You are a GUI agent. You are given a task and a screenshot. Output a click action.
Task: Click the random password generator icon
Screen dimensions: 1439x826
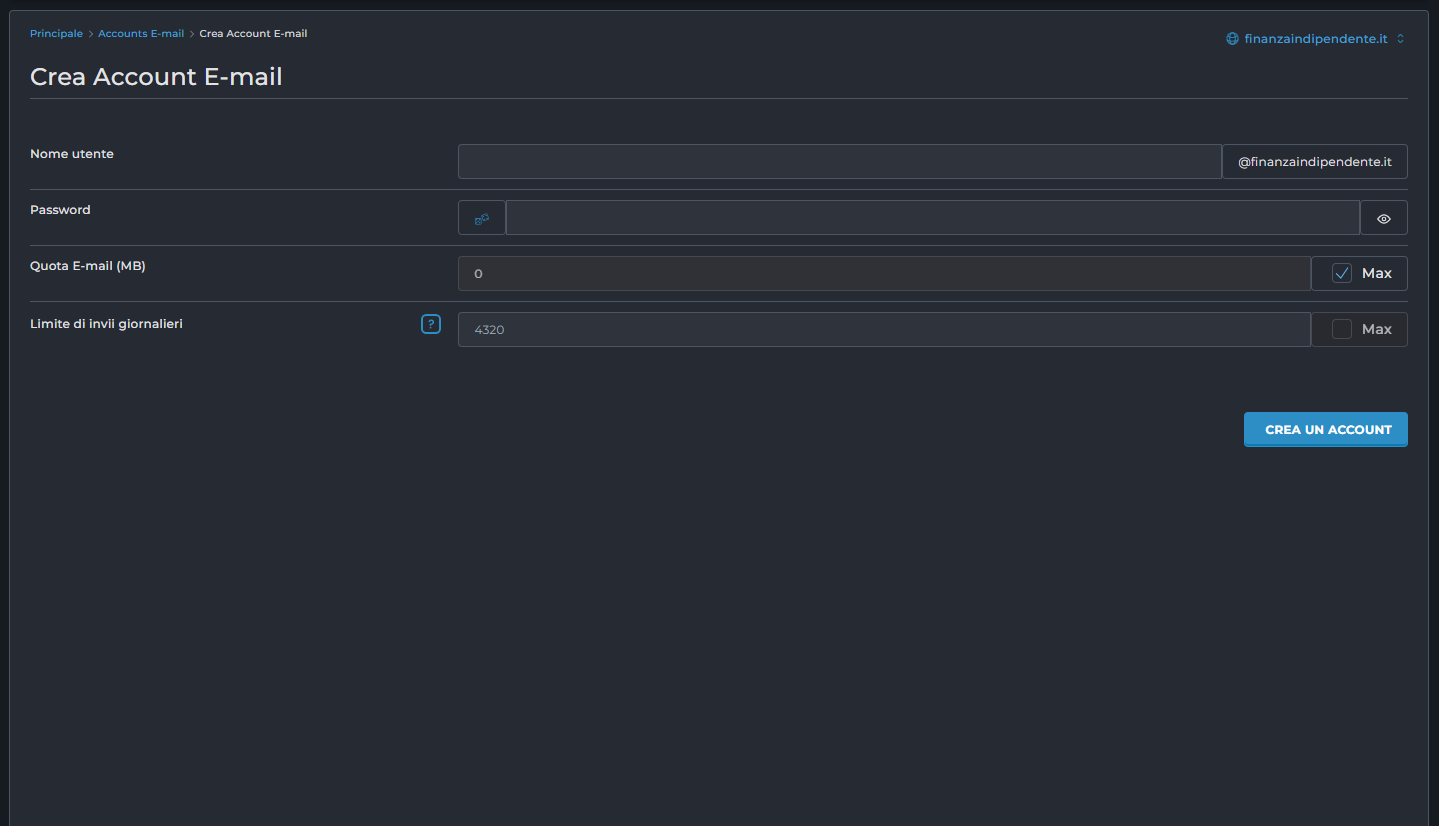click(x=482, y=218)
